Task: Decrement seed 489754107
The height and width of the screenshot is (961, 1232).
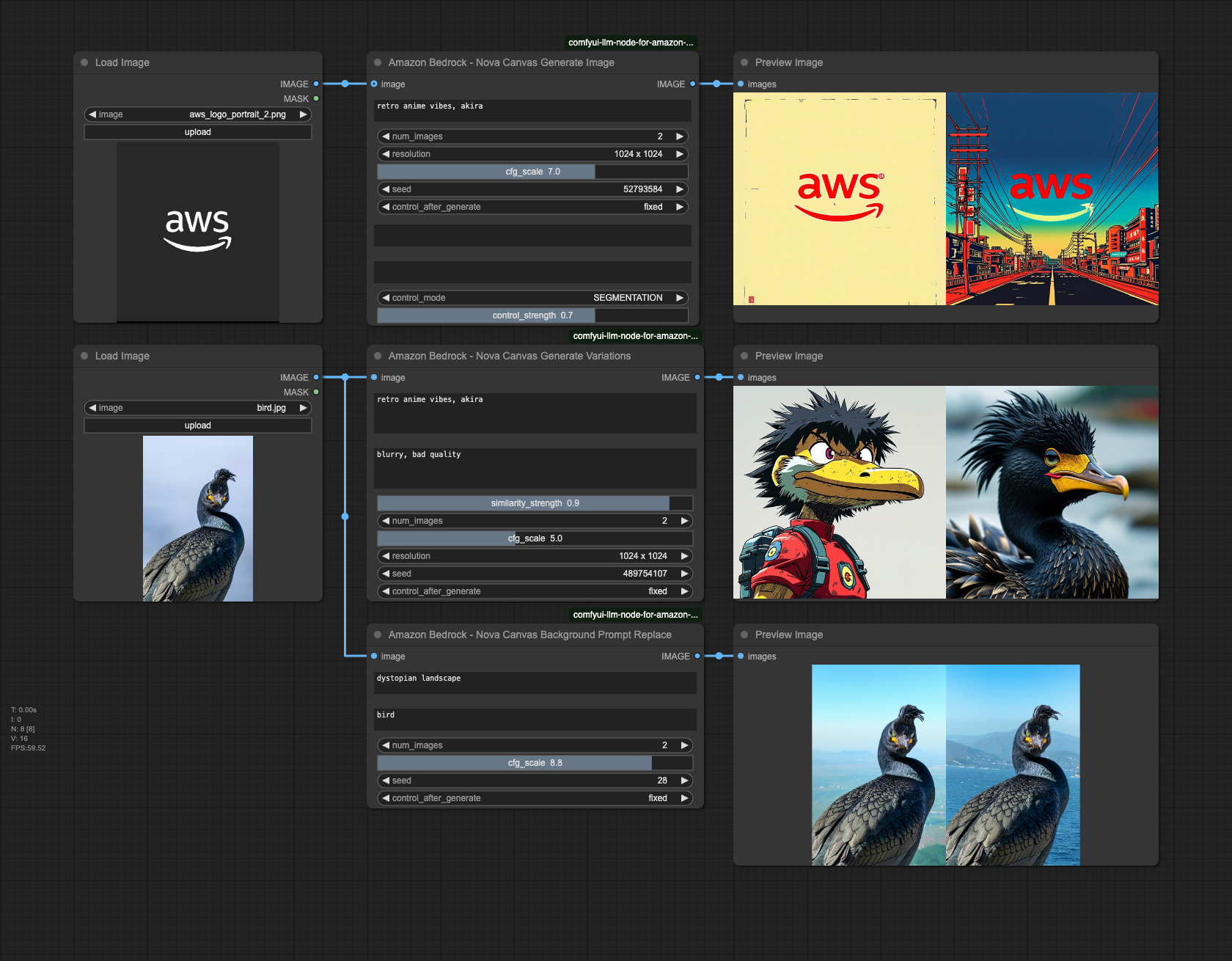Action: coord(386,574)
